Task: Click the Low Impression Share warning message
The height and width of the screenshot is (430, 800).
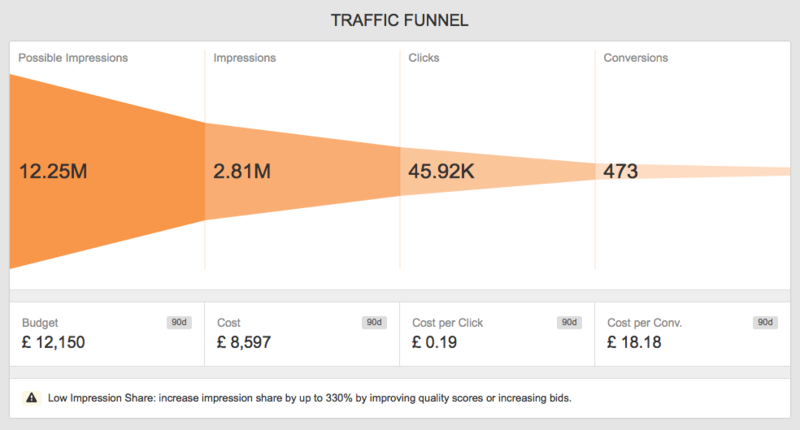Action: (310, 398)
